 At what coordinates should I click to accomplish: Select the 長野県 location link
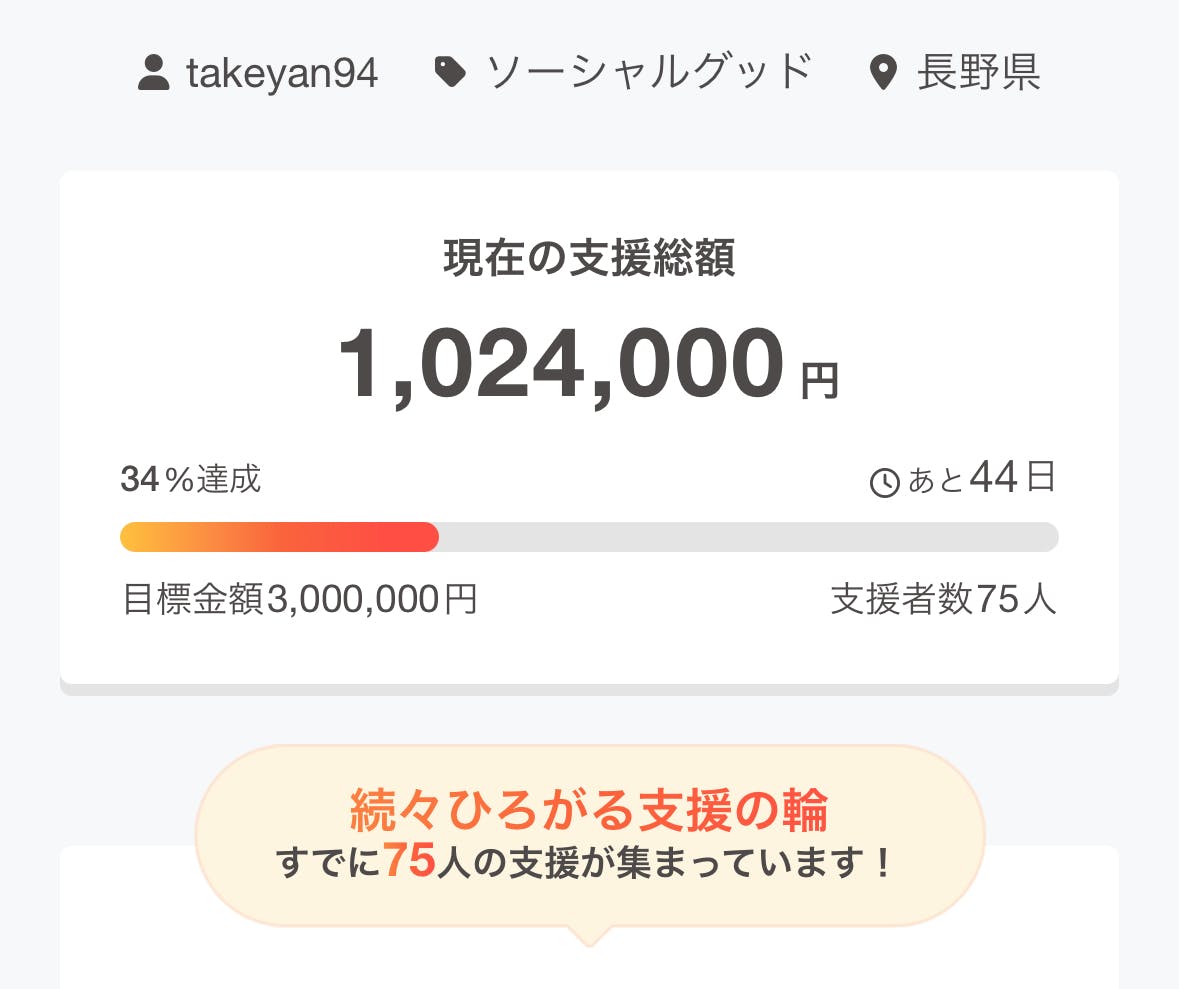[978, 73]
